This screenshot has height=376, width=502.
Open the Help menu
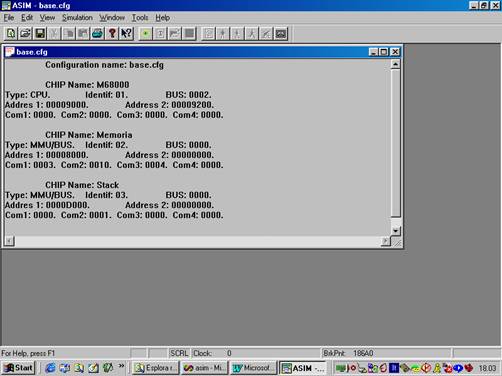click(163, 18)
